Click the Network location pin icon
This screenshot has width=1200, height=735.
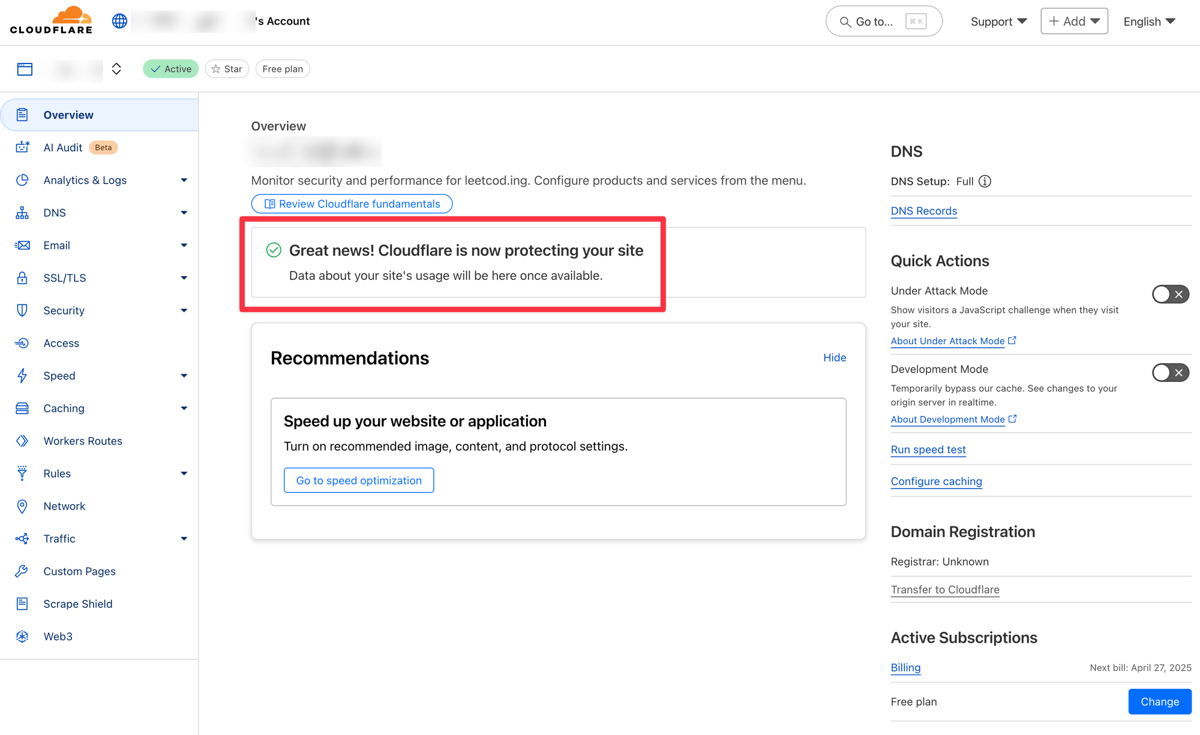tap(22, 506)
